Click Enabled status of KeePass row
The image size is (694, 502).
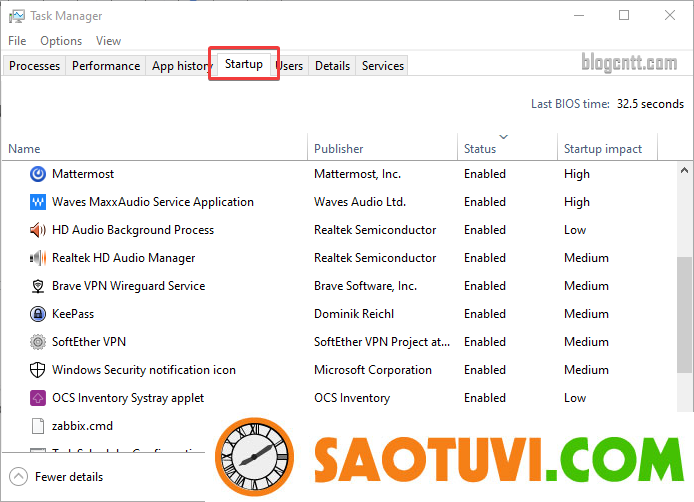pos(485,314)
